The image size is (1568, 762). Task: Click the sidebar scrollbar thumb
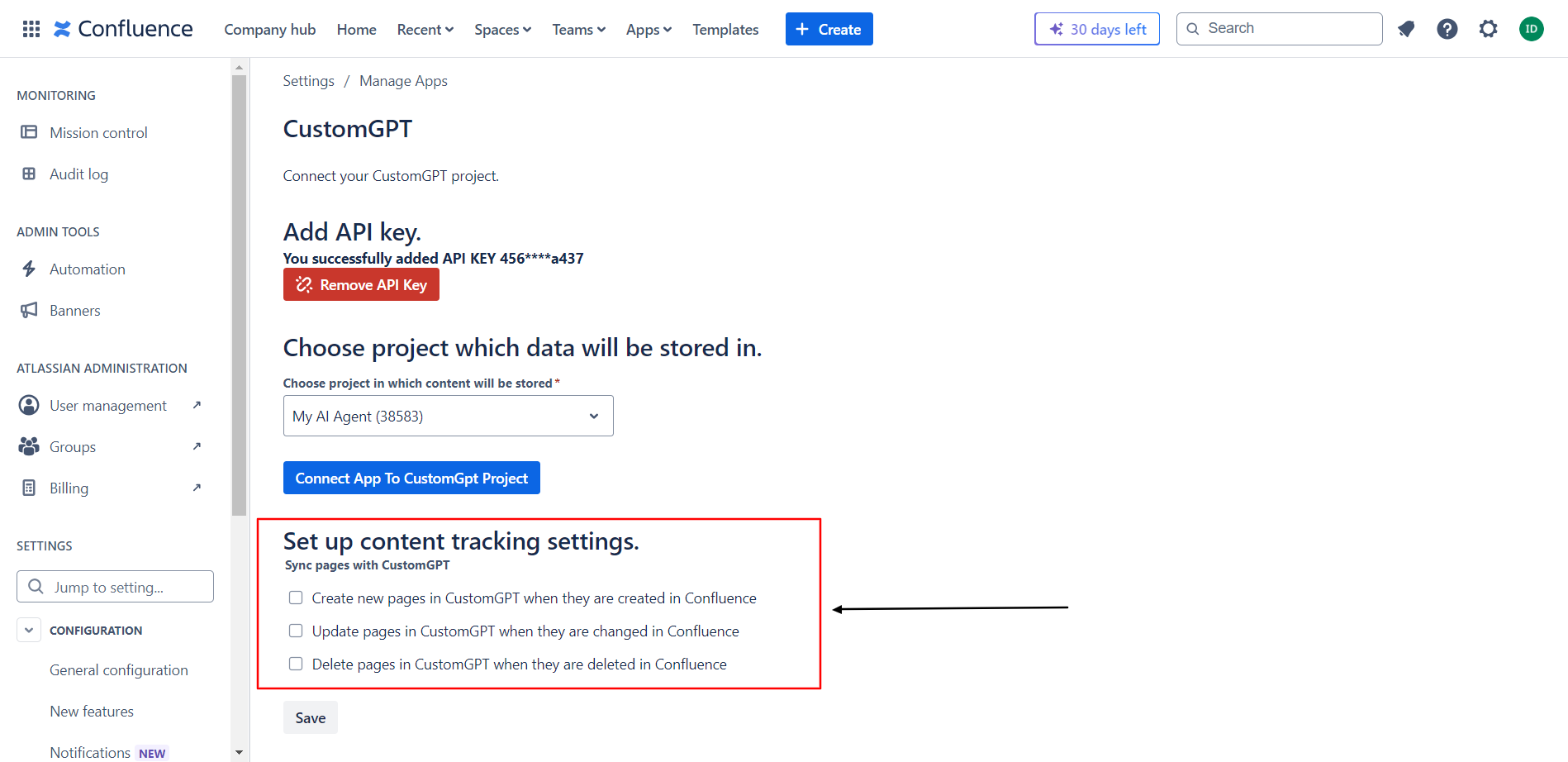(x=240, y=295)
